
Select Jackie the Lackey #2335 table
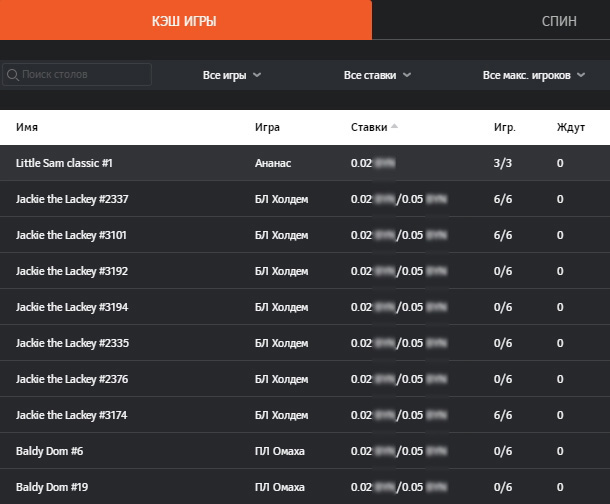coord(72,343)
